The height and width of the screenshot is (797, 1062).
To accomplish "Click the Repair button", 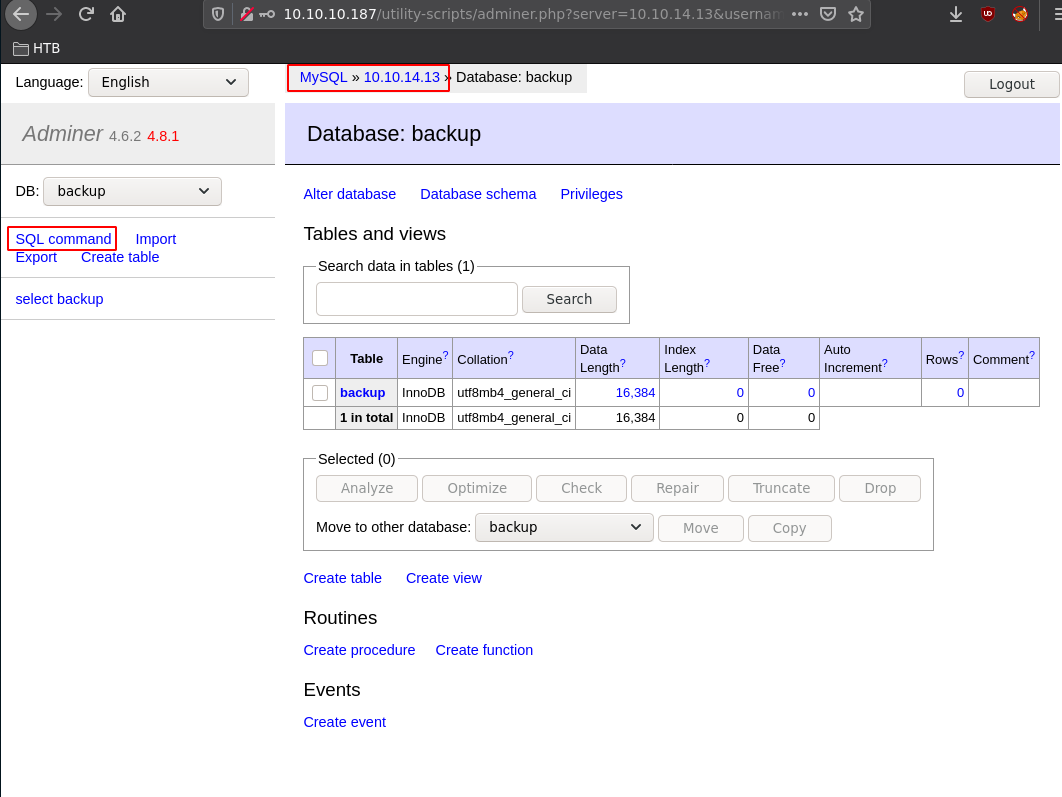I will (x=677, y=488).
